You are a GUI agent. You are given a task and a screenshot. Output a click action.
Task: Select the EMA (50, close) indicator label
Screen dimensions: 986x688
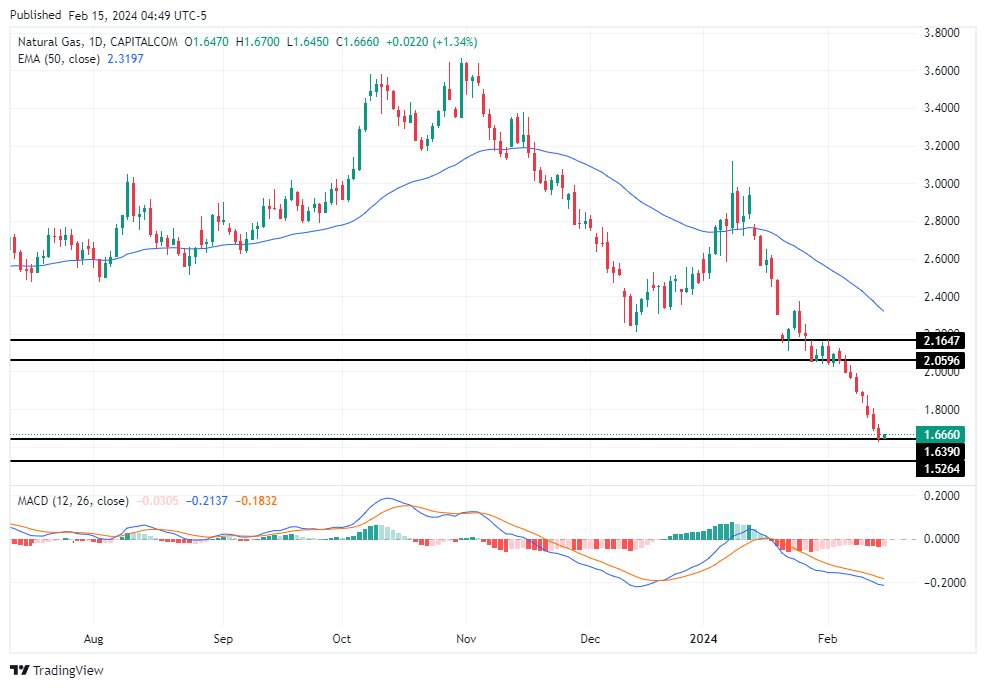(60, 60)
